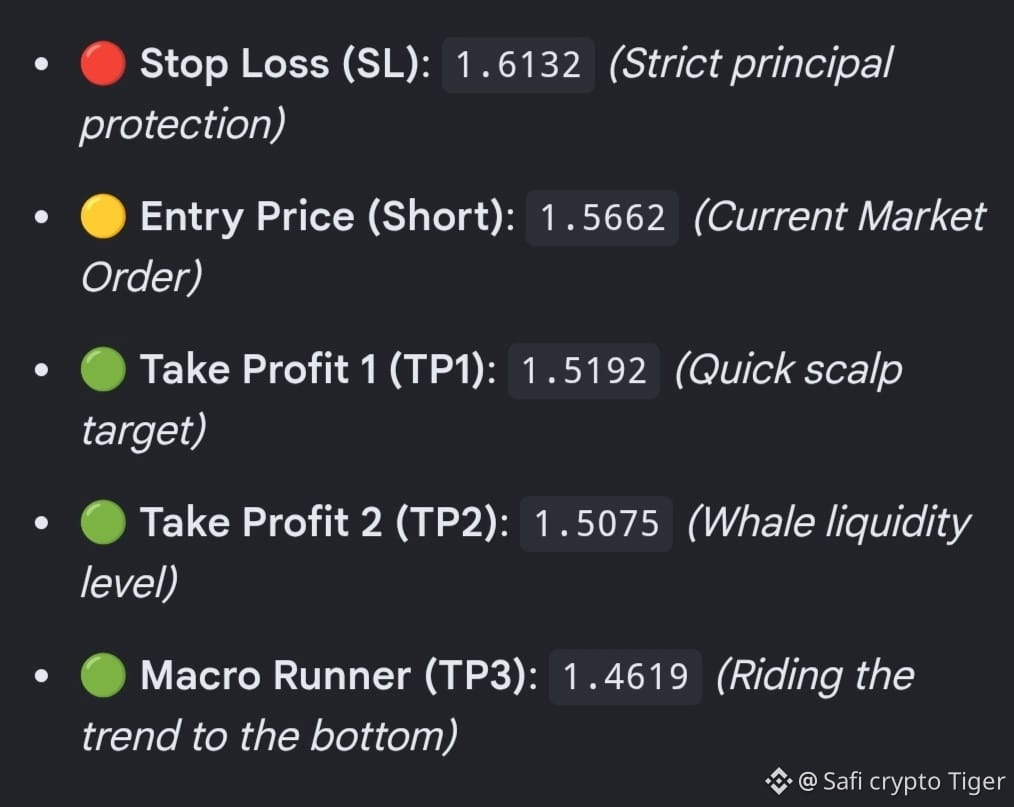
Task: Click the green circle beside Take Profit 2
Action: coord(103,522)
